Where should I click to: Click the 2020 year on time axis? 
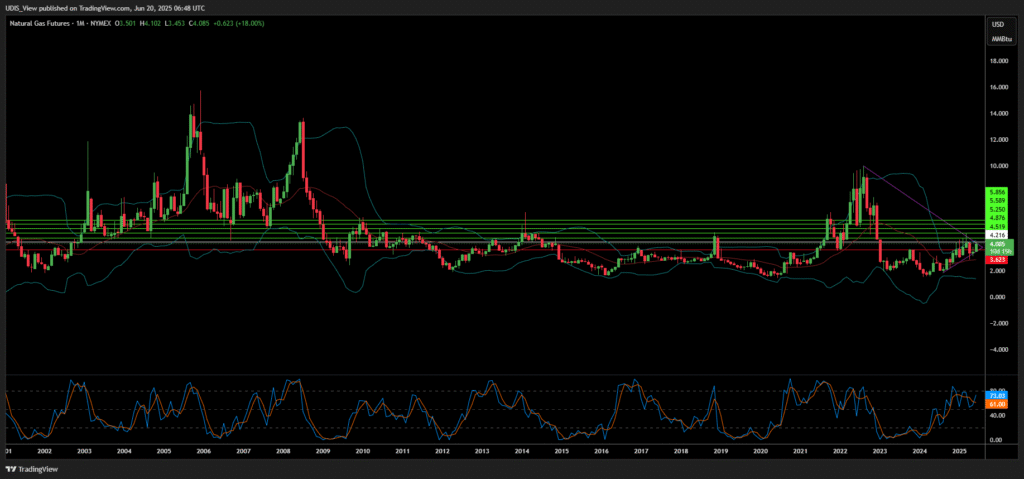(x=760, y=452)
